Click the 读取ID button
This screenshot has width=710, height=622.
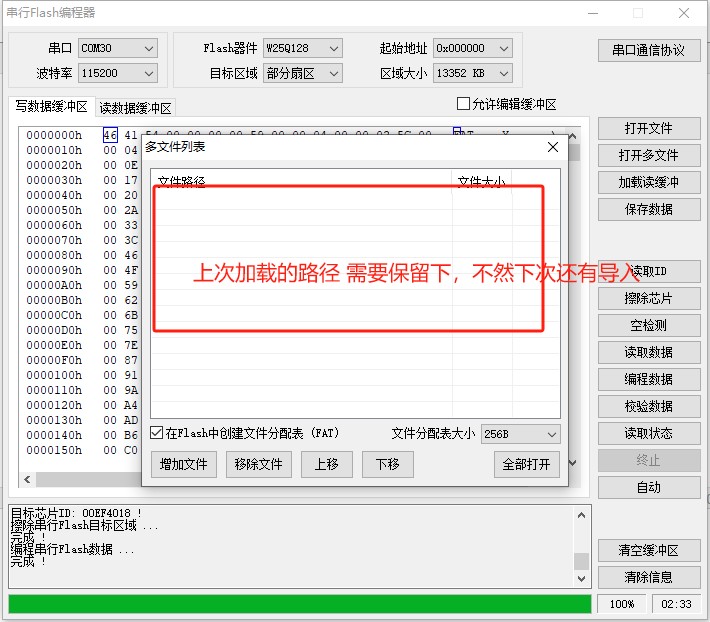tap(649, 271)
